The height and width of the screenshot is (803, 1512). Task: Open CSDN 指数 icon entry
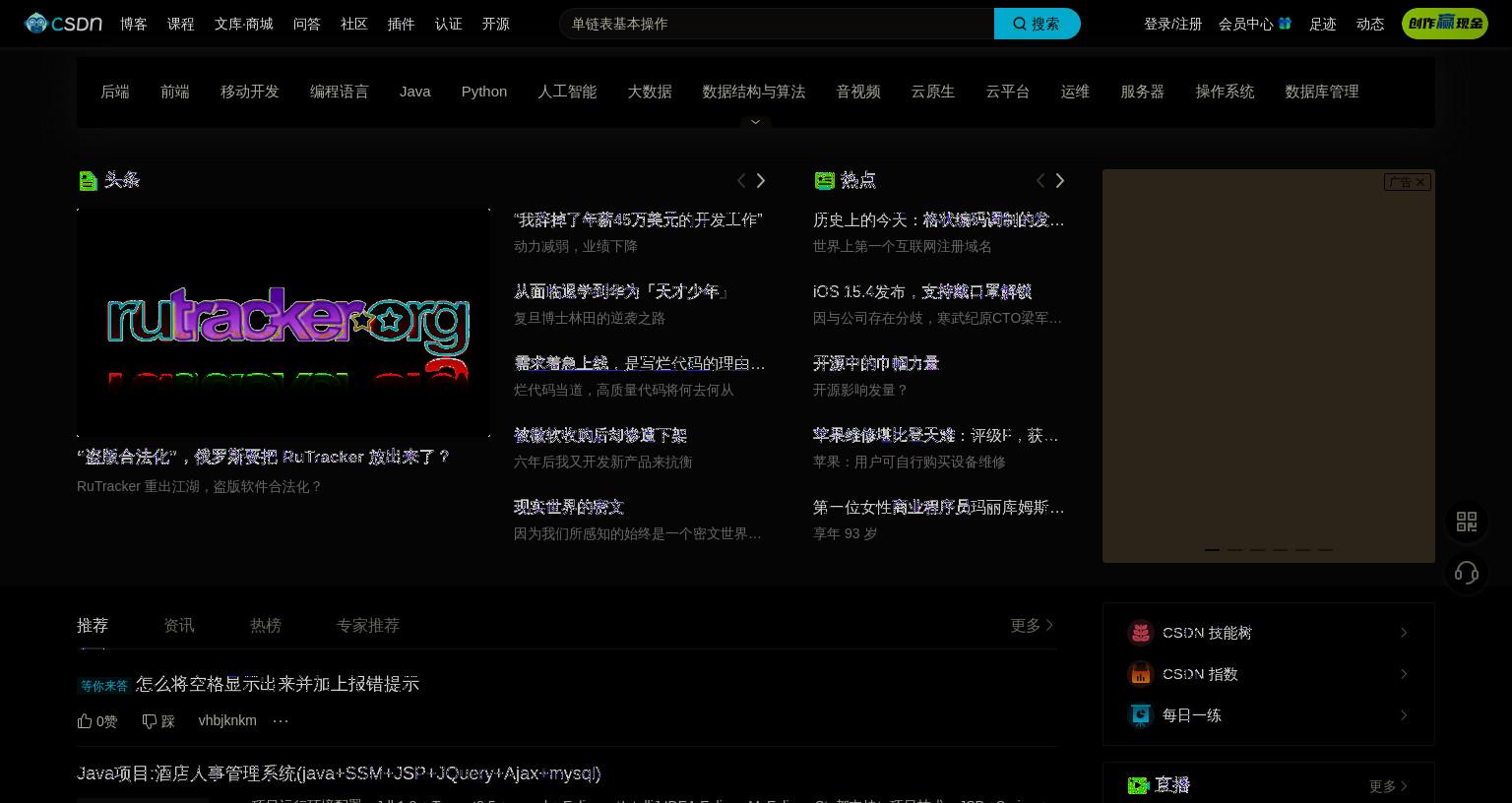[x=1140, y=674]
